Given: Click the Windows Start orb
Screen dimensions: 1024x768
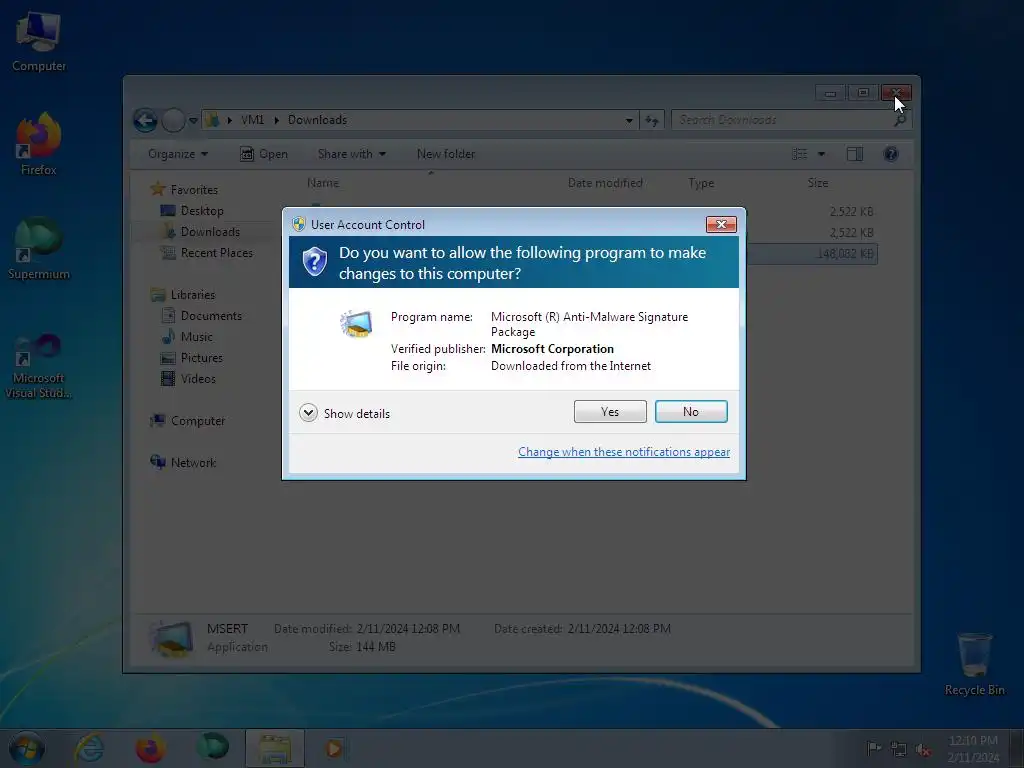Looking at the screenshot, I should (x=27, y=748).
